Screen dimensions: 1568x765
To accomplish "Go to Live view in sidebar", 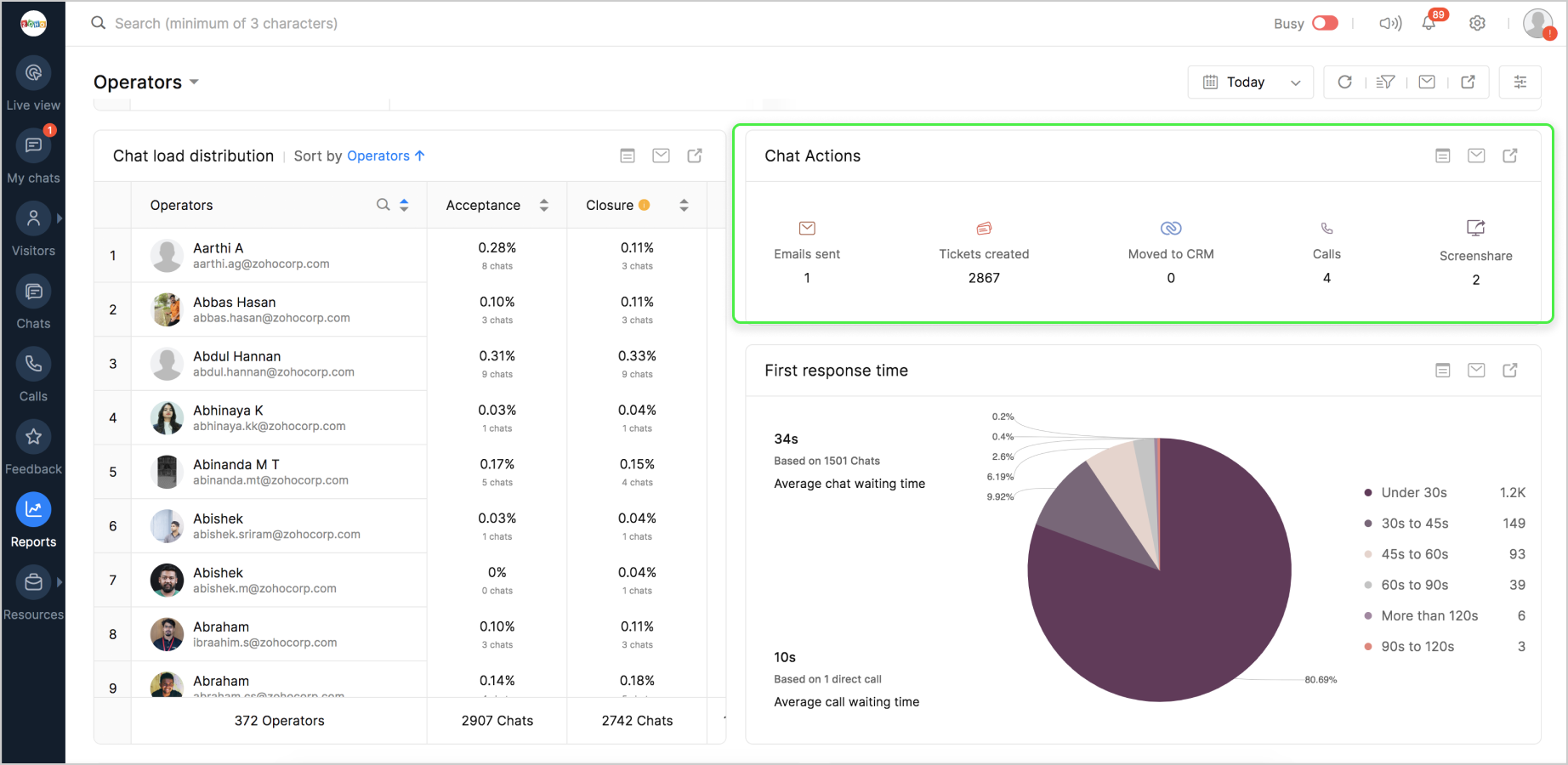I will click(x=33, y=86).
